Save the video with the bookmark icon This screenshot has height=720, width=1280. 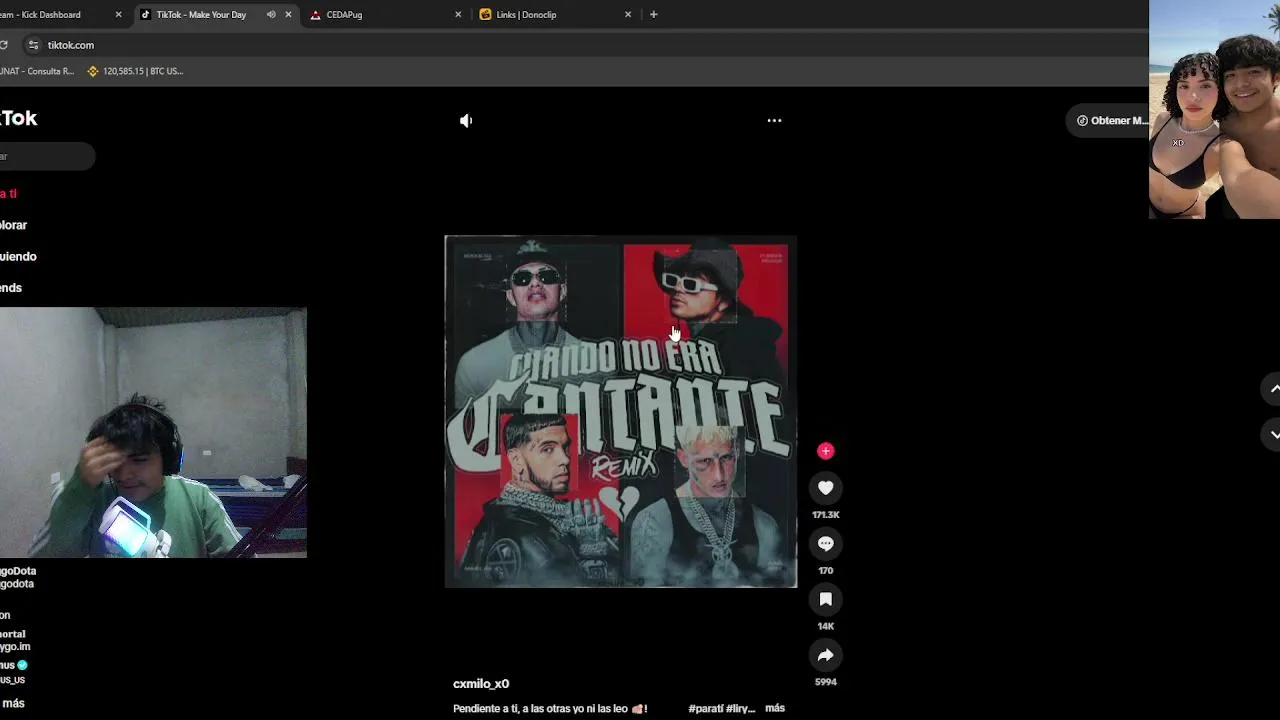(825, 600)
